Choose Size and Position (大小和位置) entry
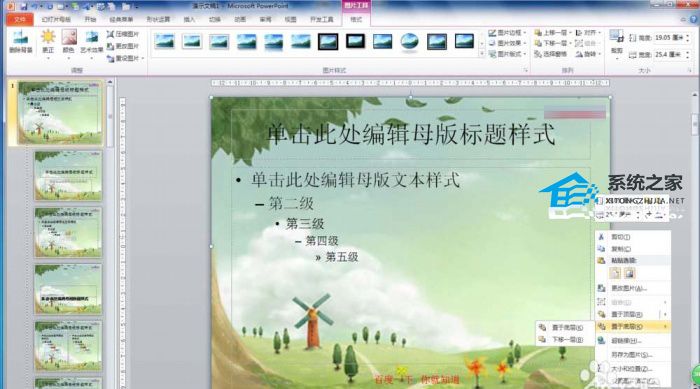The height and width of the screenshot is (389, 700). 633,369
